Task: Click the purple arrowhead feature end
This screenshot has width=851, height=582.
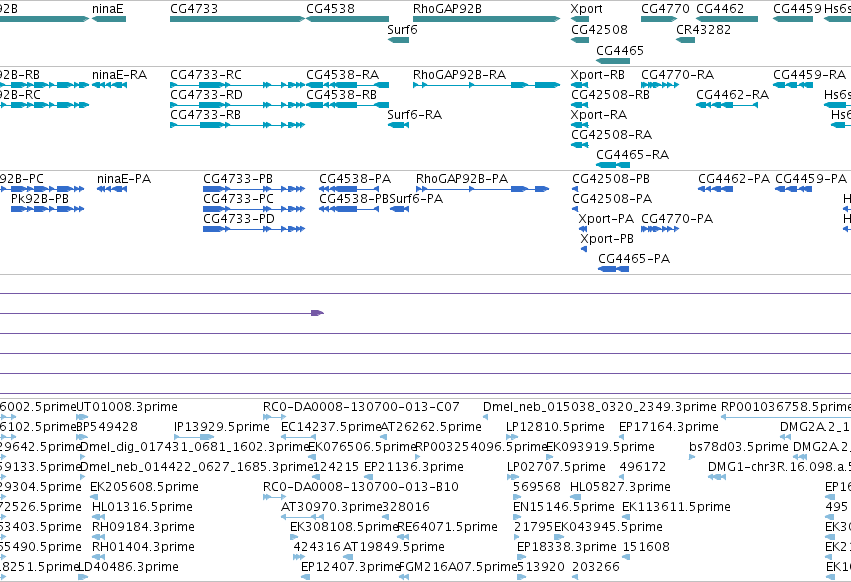Action: (317, 313)
